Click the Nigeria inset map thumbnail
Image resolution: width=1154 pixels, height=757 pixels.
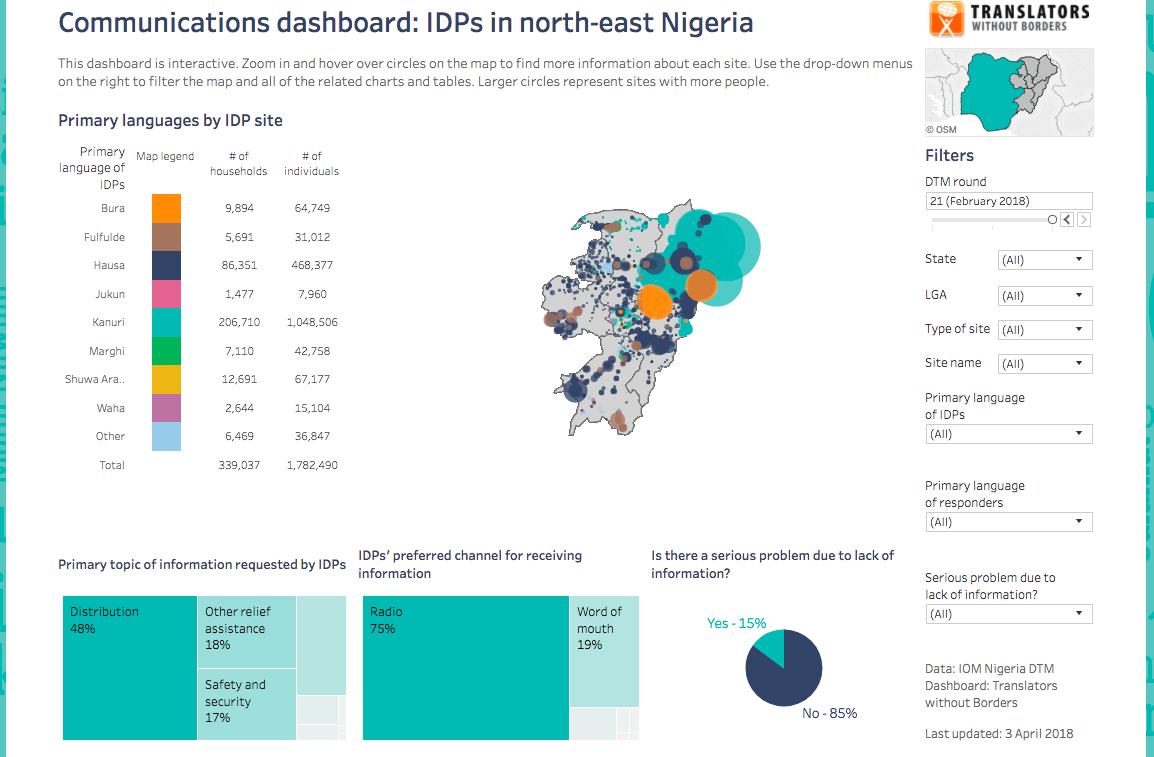(1008, 92)
